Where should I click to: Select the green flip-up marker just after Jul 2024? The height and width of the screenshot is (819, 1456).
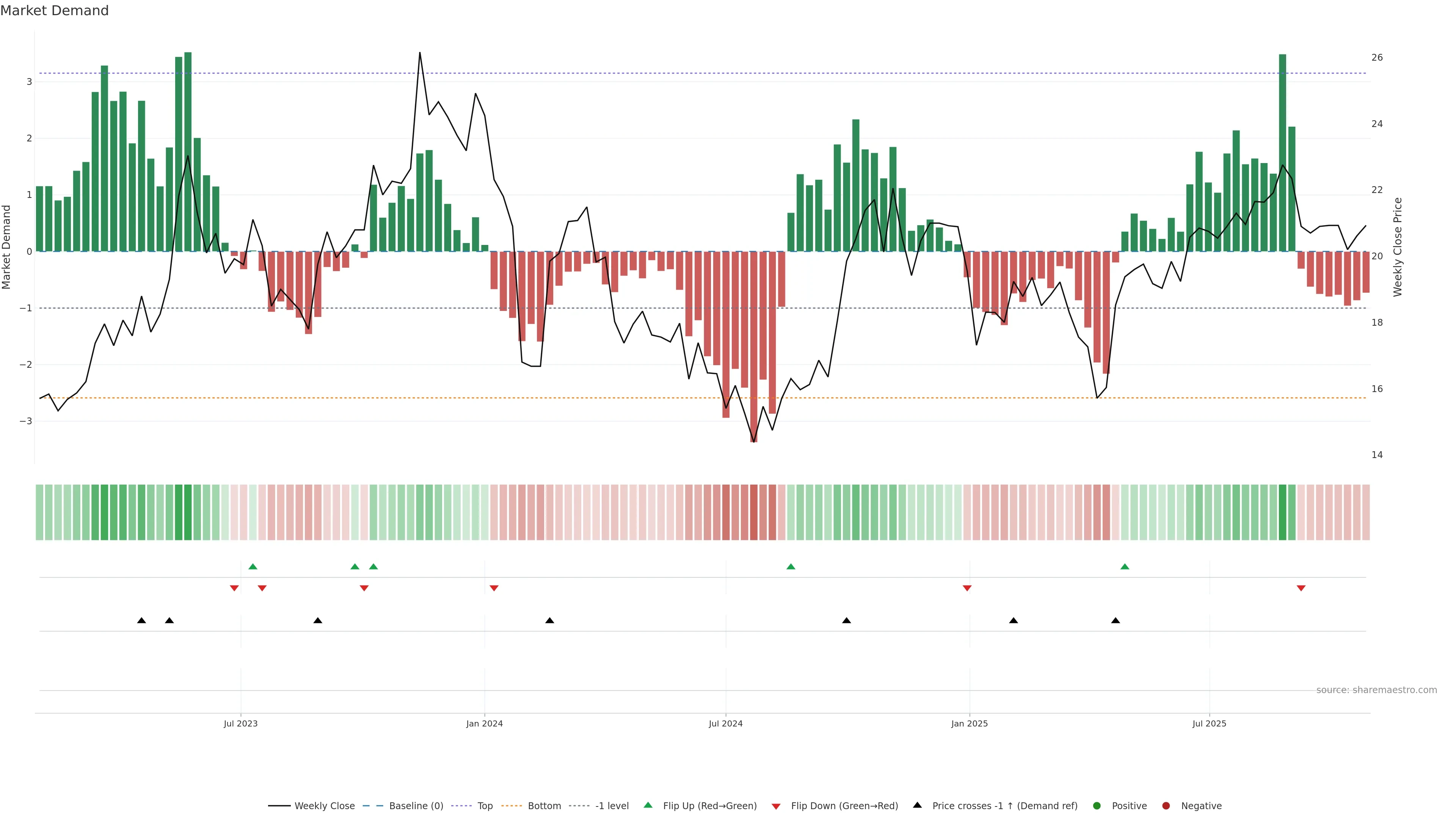(791, 567)
